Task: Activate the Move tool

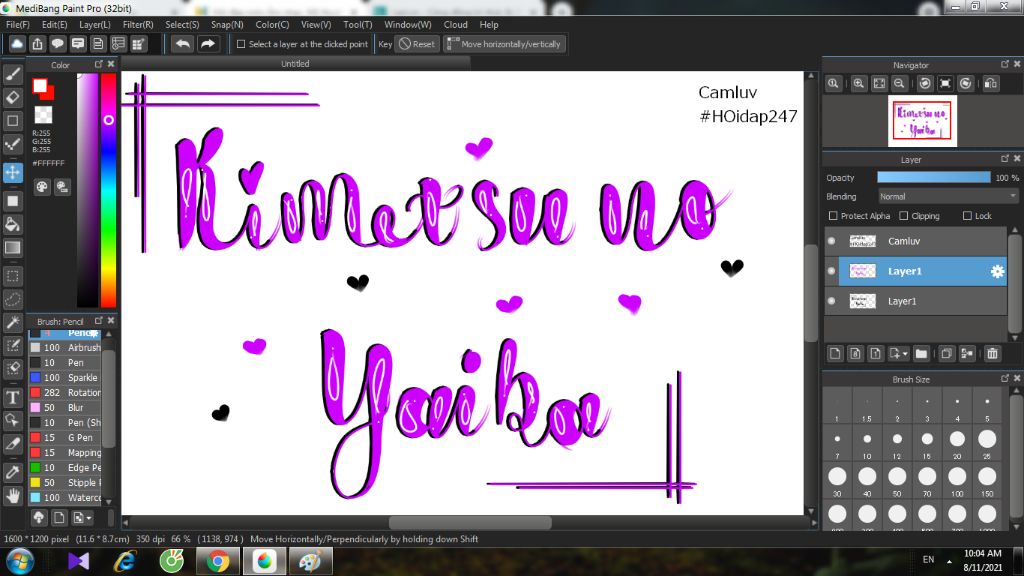Action: tap(12, 172)
